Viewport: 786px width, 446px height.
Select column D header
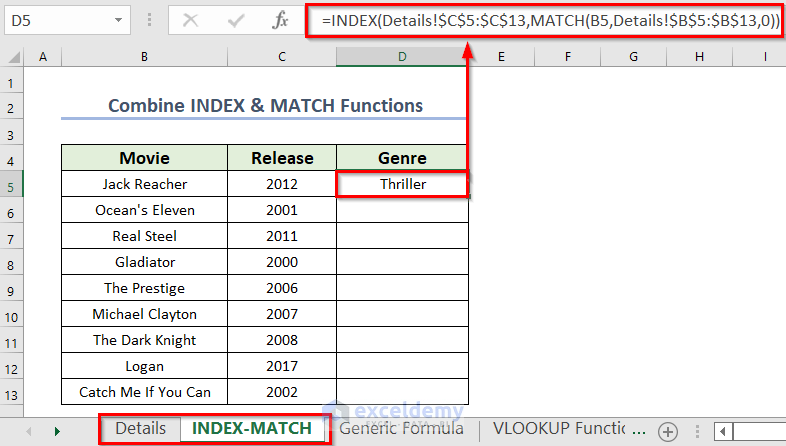tap(402, 59)
